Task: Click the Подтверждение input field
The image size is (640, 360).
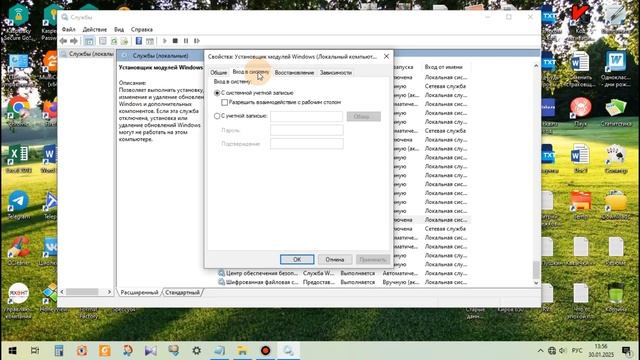Action: 307,144
